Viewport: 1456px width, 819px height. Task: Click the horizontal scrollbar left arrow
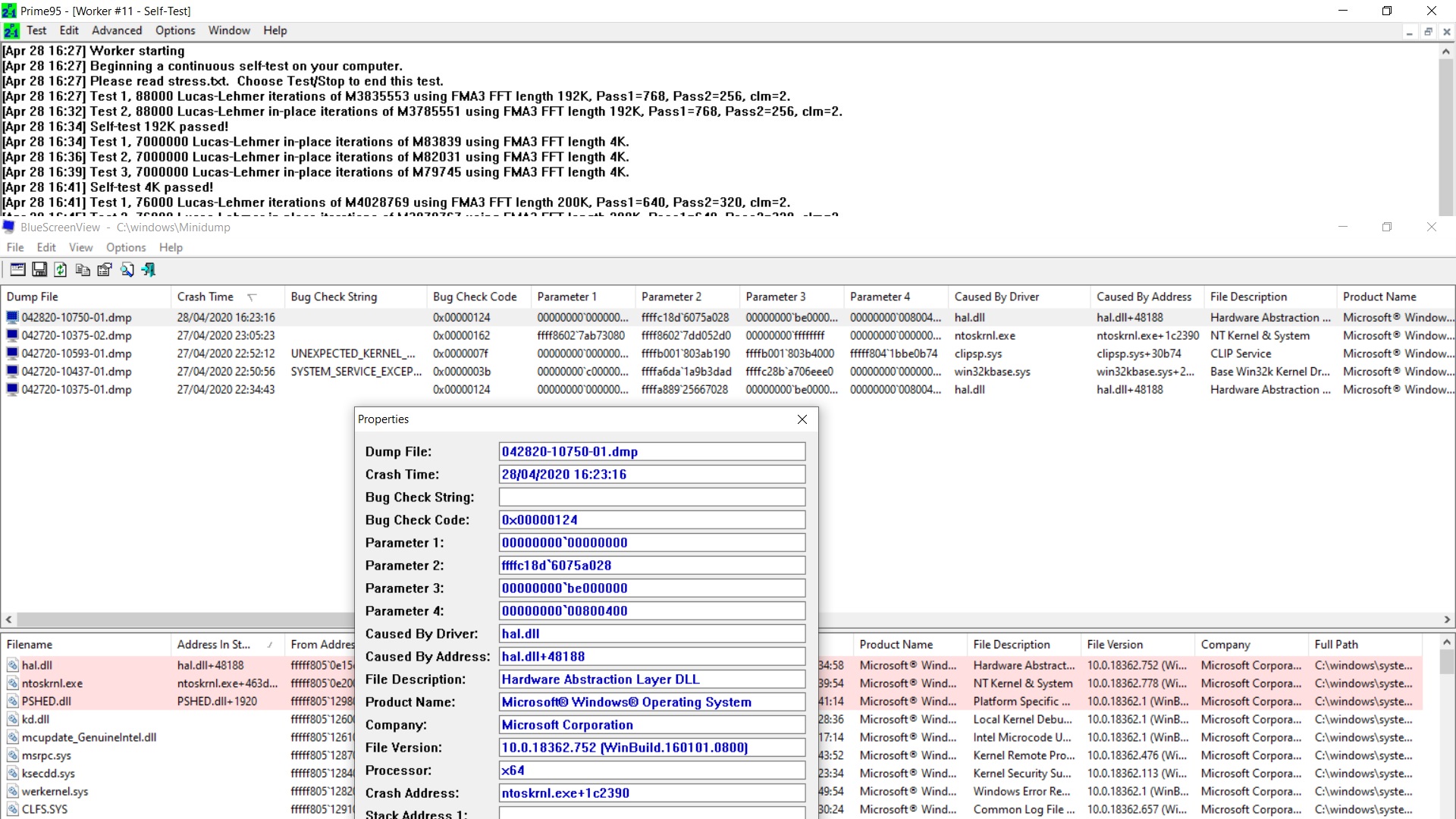(8, 620)
